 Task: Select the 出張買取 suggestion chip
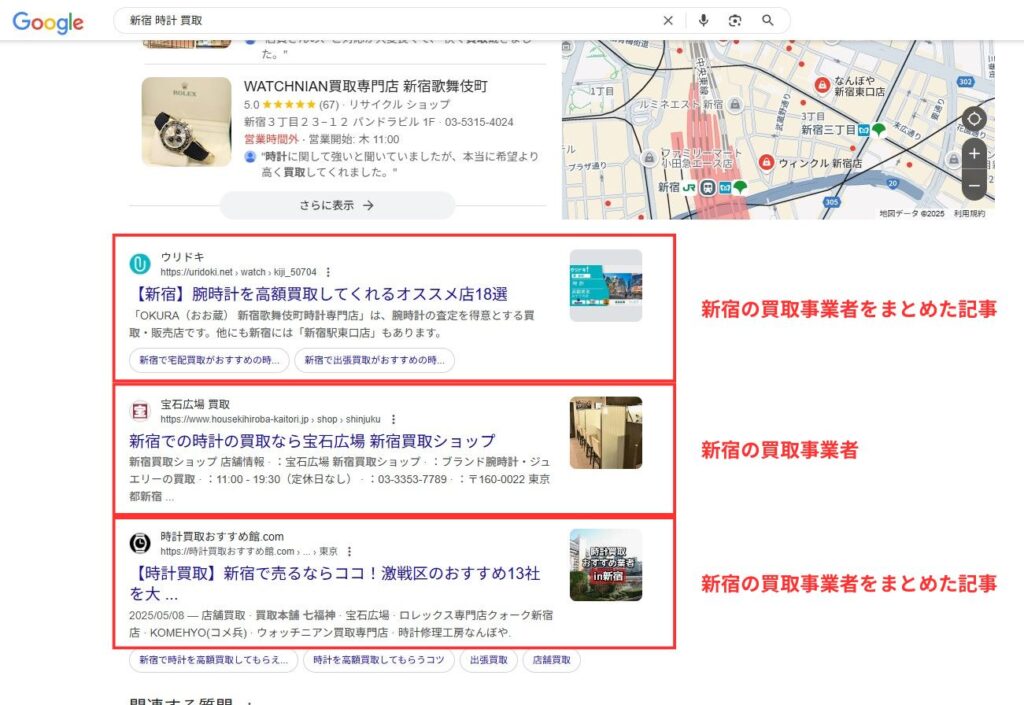pos(487,660)
